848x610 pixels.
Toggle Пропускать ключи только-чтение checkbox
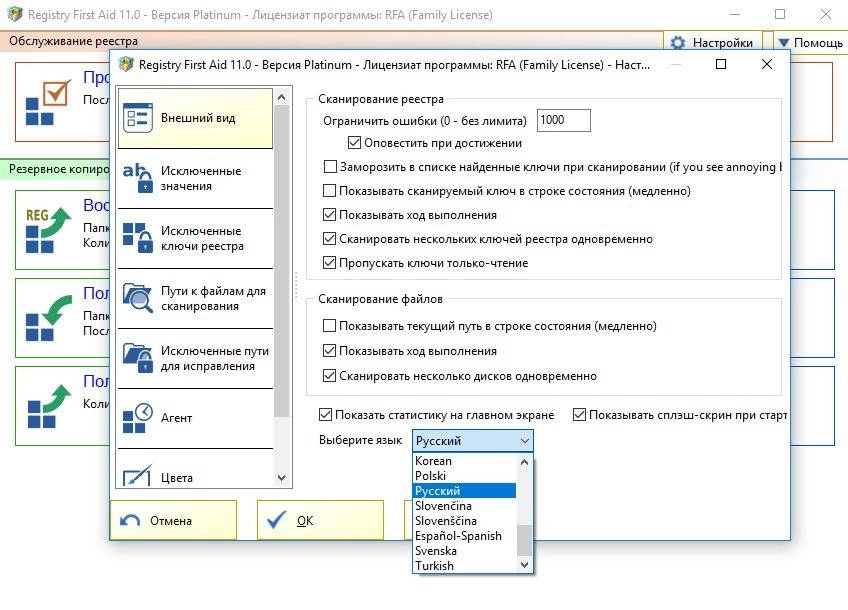click(329, 263)
